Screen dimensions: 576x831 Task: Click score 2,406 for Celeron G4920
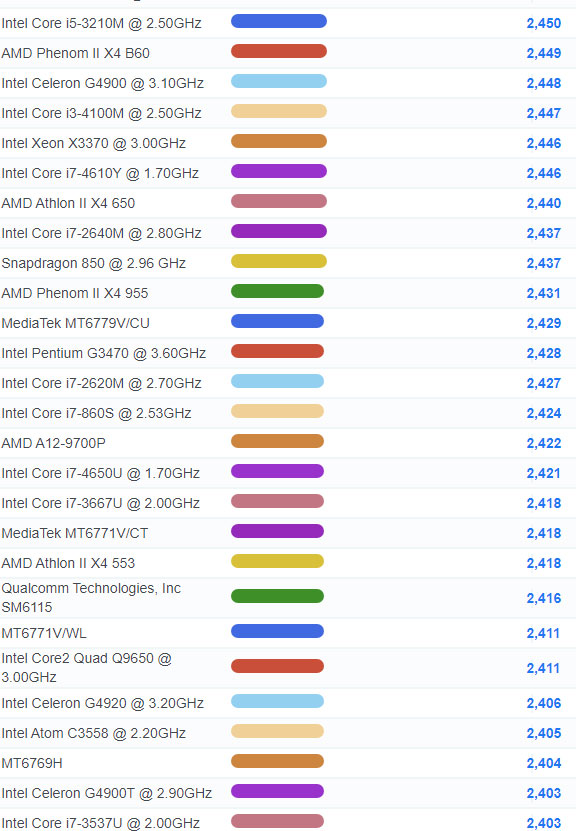[x=544, y=703]
